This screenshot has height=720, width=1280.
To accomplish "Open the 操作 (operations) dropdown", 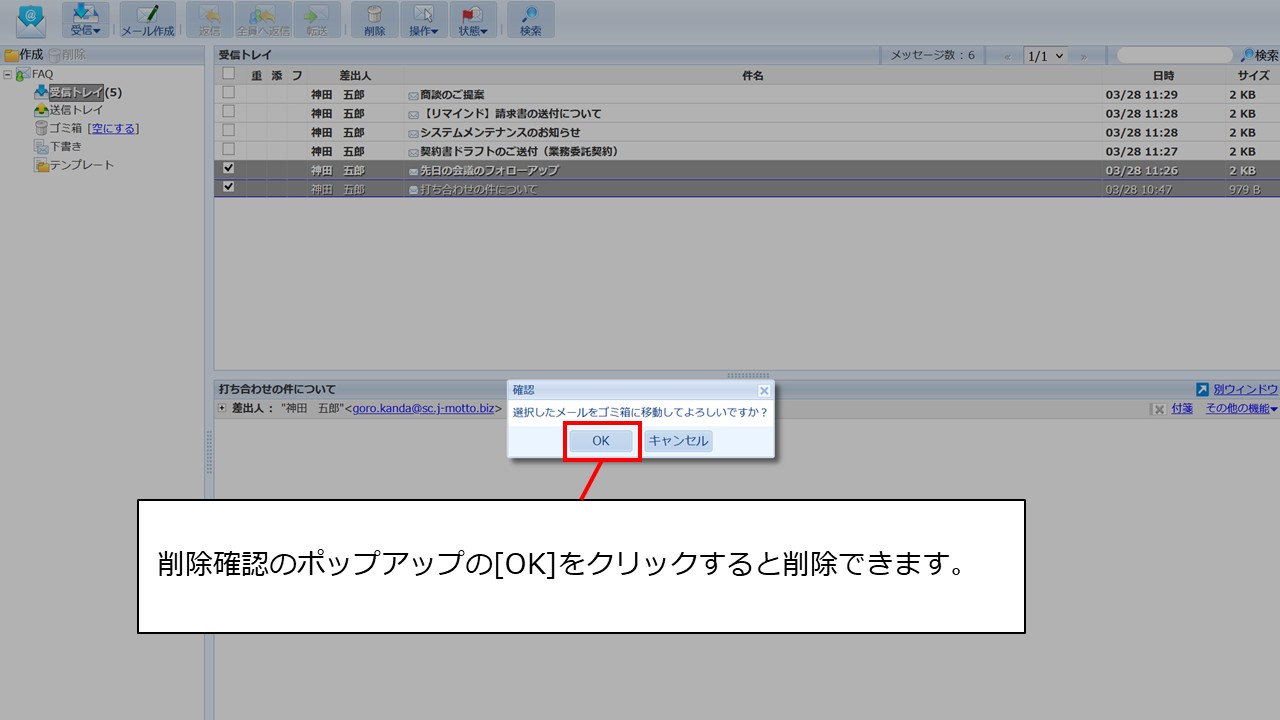I will (423, 19).
